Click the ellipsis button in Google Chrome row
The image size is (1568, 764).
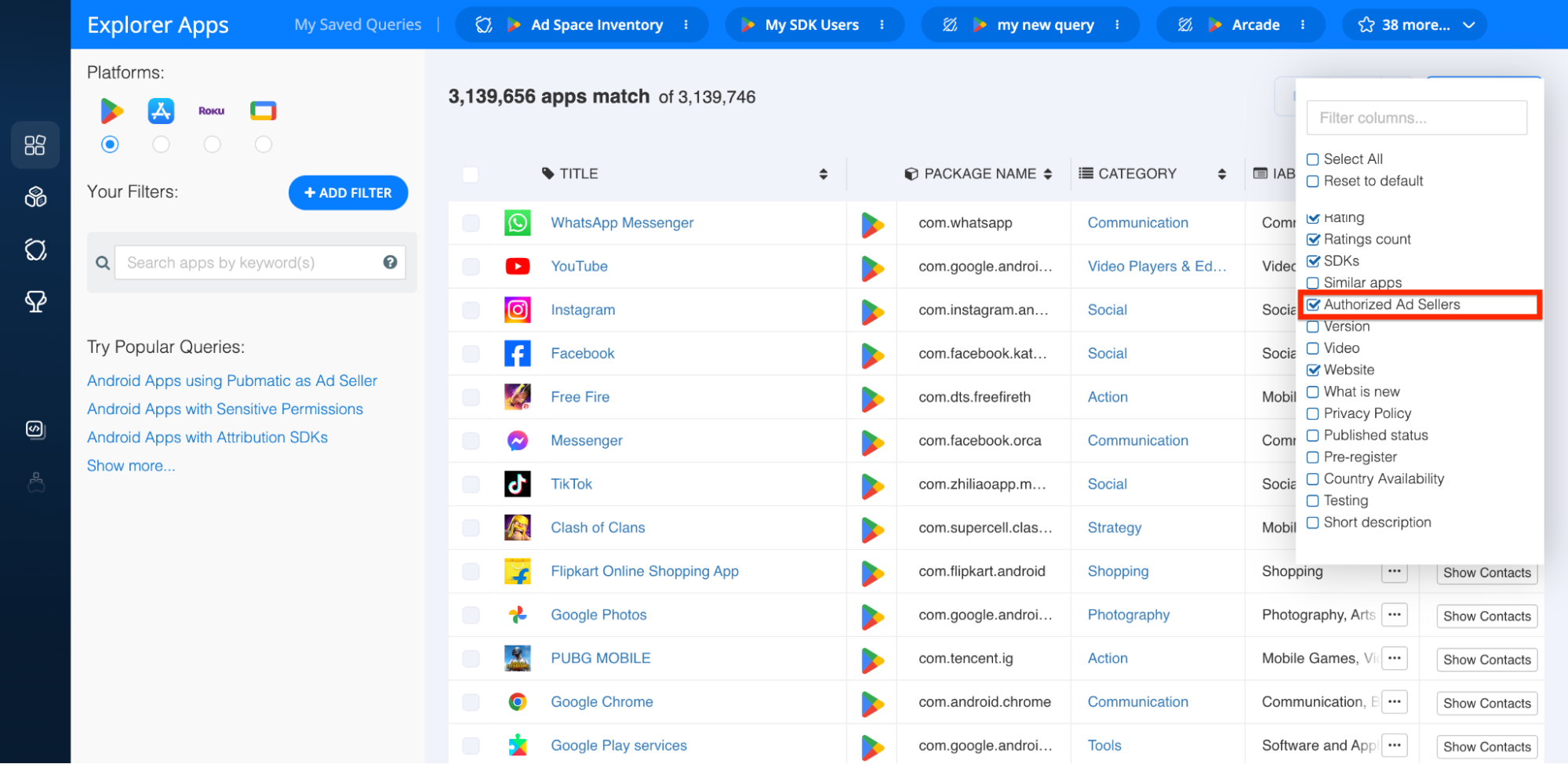point(1395,702)
